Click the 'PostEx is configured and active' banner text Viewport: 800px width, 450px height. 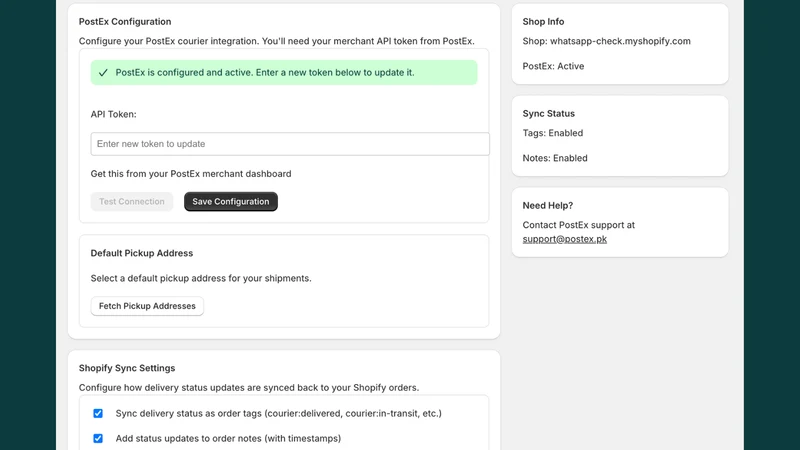(x=265, y=72)
